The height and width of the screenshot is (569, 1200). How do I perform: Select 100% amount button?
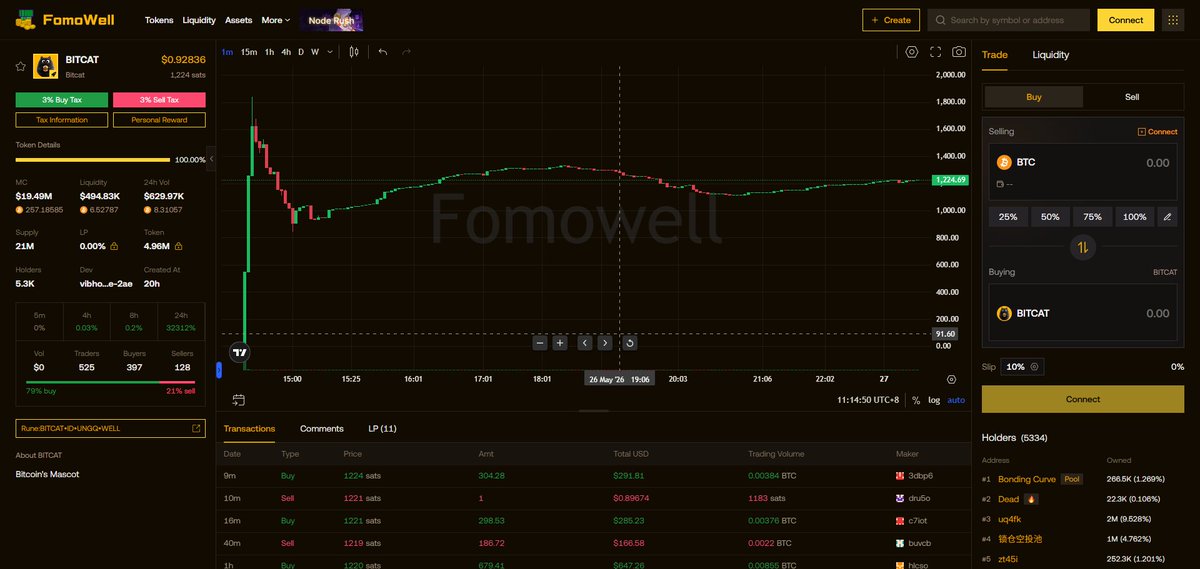pos(1135,217)
